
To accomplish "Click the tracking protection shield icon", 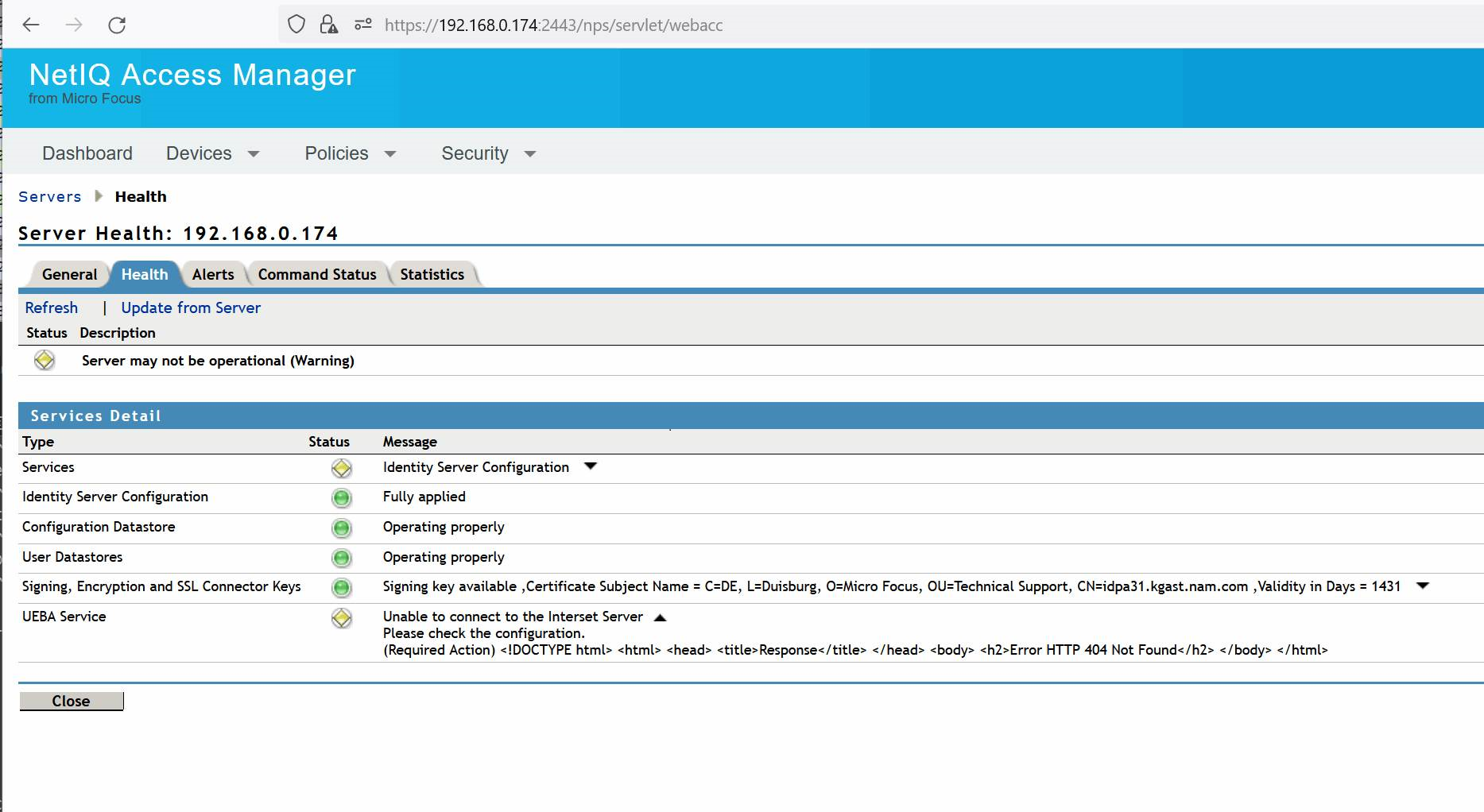I will coord(295,25).
